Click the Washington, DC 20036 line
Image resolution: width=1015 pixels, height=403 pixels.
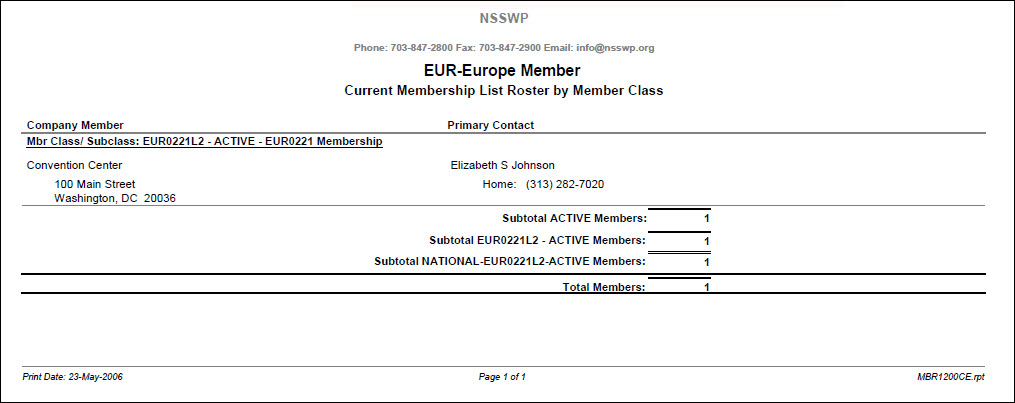click(x=115, y=198)
